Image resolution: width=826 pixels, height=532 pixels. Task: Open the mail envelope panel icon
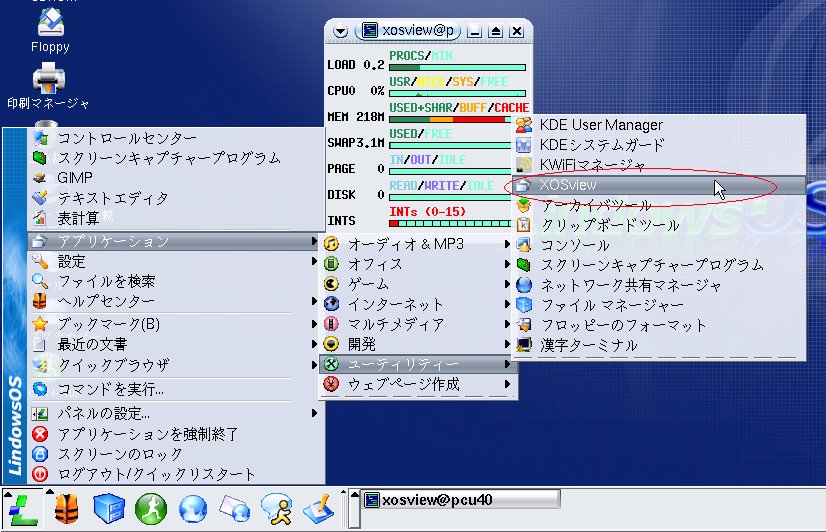point(235,509)
